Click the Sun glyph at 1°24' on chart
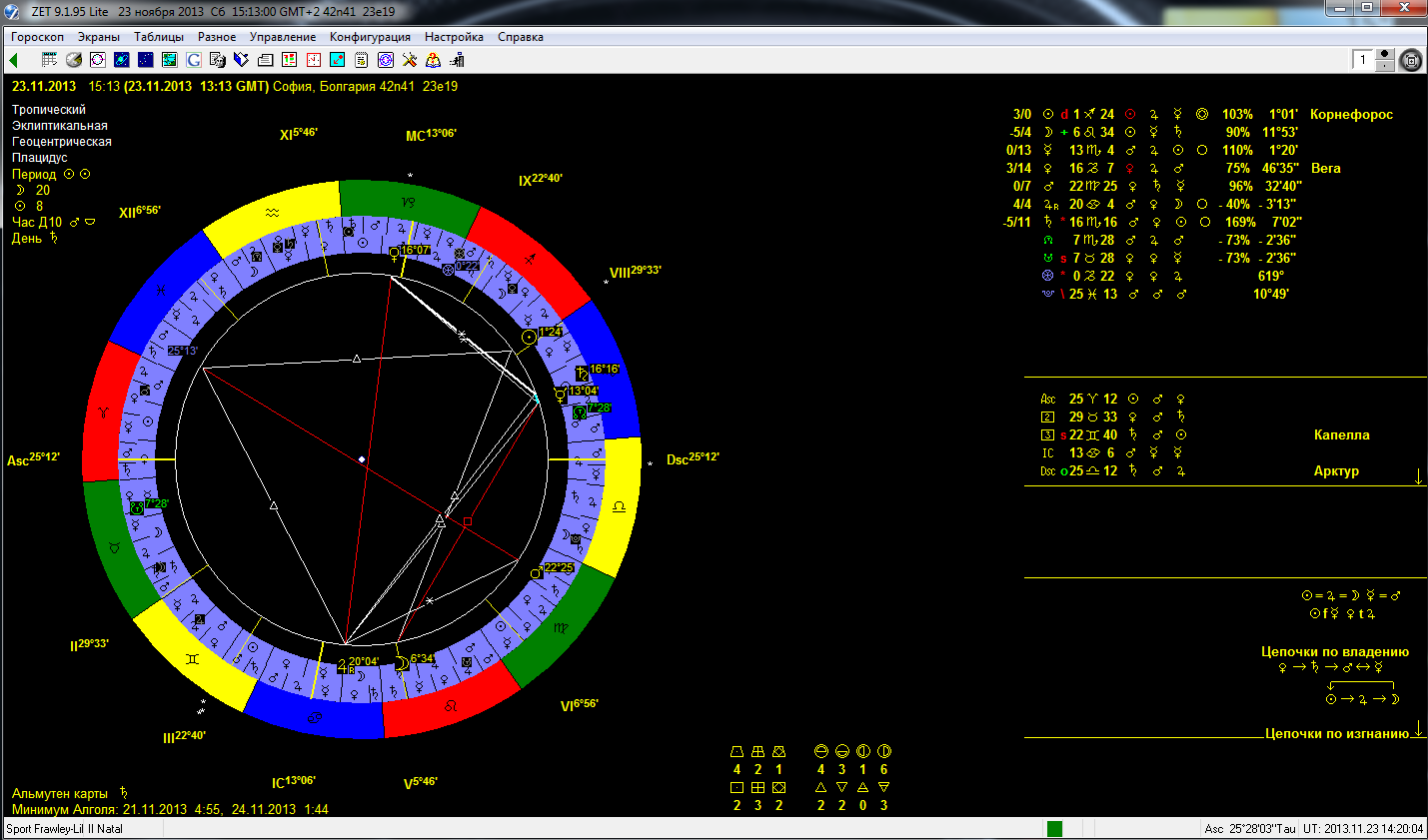The width and height of the screenshot is (1428, 840). [x=530, y=338]
